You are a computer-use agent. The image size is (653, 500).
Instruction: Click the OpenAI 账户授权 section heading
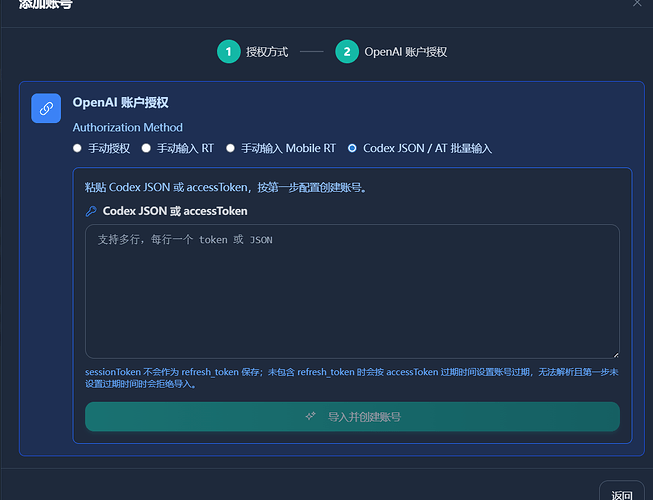[x=120, y=102]
